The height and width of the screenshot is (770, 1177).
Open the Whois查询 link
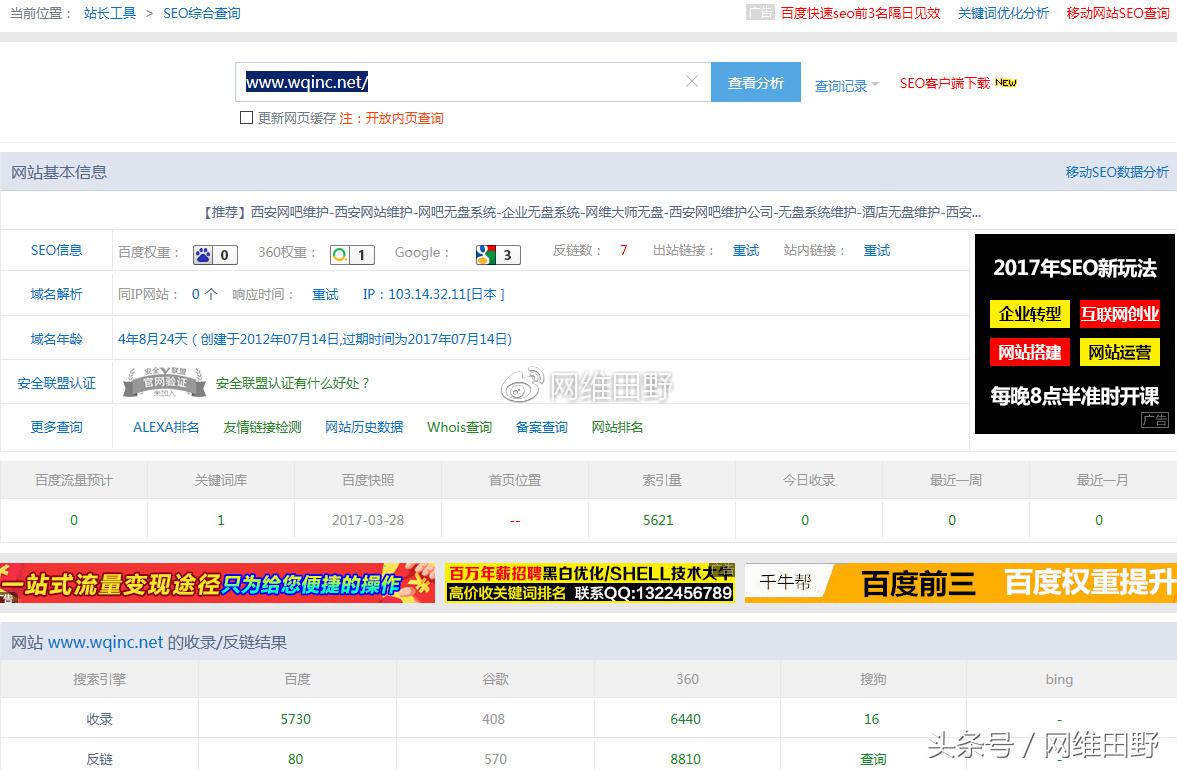(x=459, y=427)
